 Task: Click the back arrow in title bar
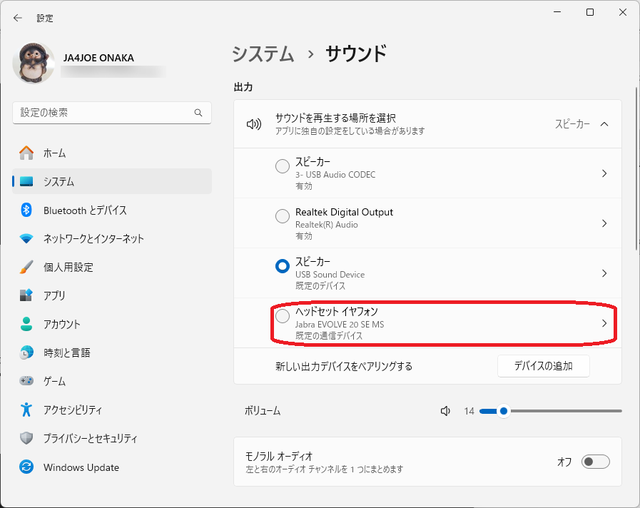tap(18, 18)
